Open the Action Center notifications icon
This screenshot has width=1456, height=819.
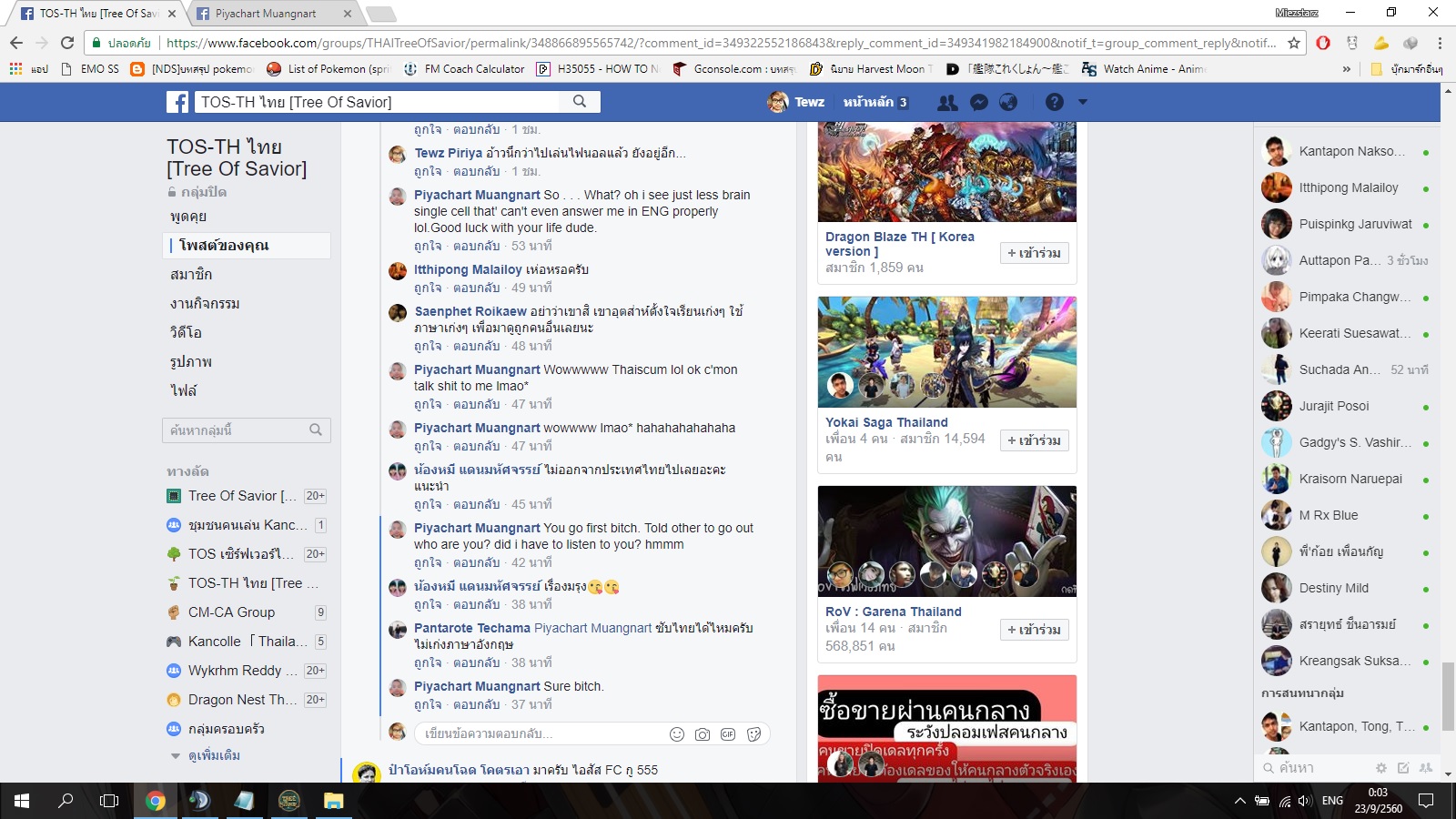[1426, 801]
